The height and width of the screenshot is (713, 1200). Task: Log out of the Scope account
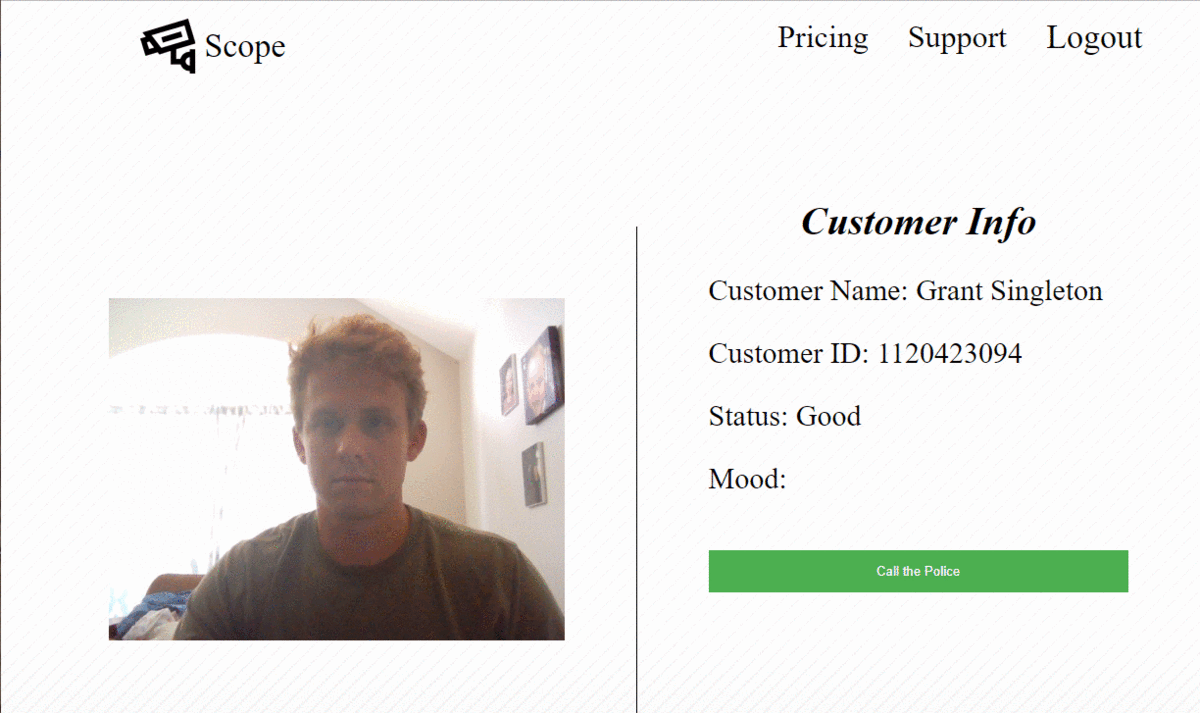coord(1094,38)
